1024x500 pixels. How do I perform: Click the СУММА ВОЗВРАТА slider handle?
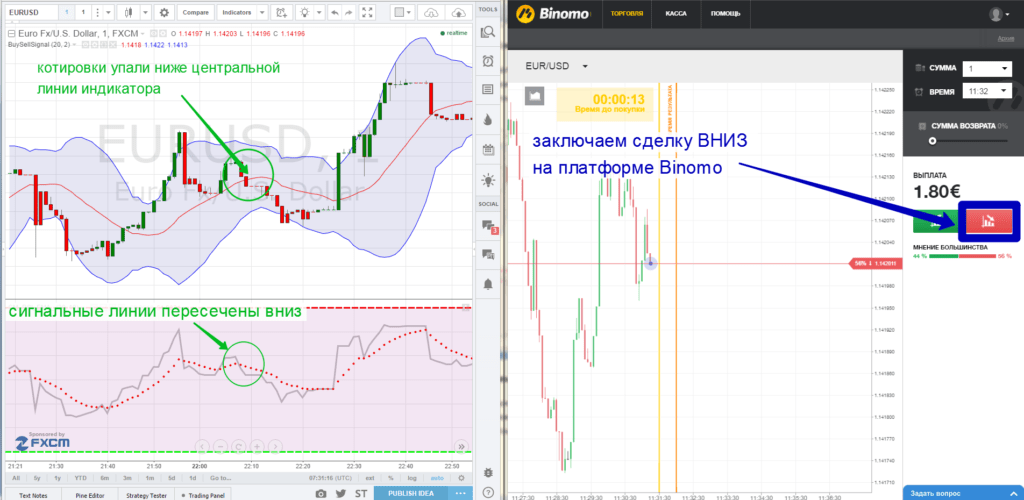(932, 142)
